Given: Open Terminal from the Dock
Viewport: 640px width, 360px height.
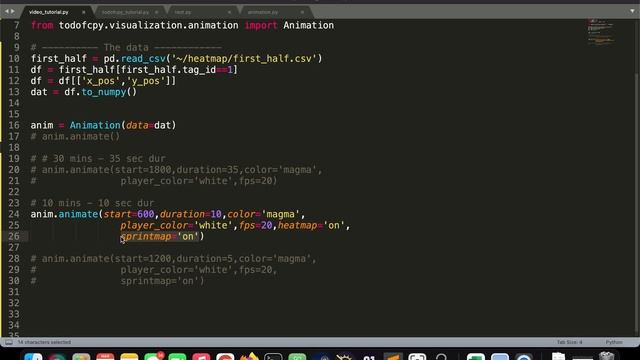Looking at the screenshot, I should 273,356.
